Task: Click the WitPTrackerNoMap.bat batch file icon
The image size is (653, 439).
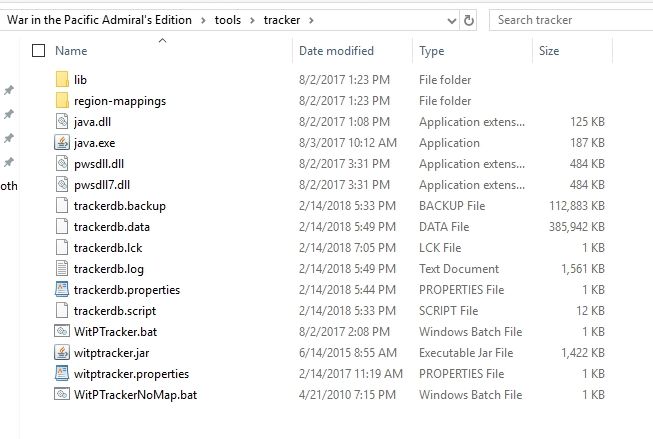Action: point(62,394)
